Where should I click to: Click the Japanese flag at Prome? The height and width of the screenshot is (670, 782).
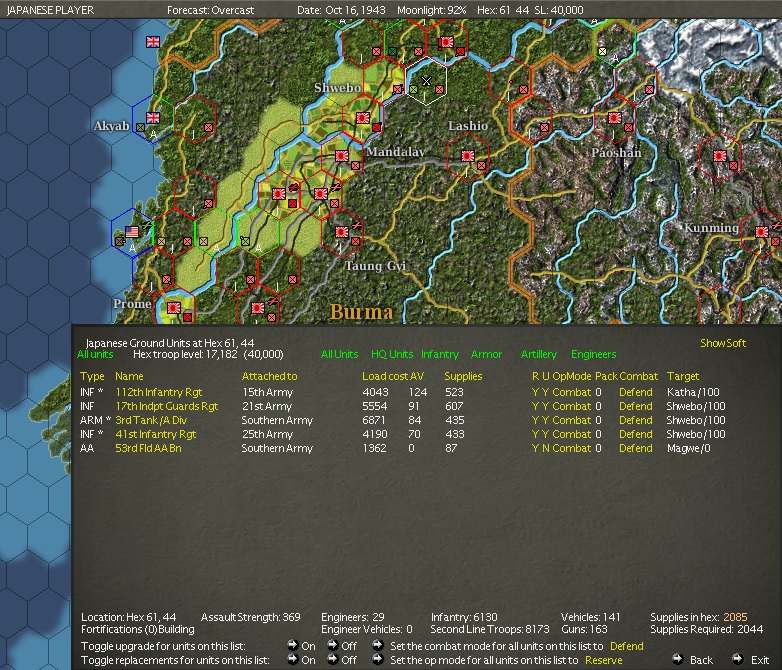(x=174, y=308)
